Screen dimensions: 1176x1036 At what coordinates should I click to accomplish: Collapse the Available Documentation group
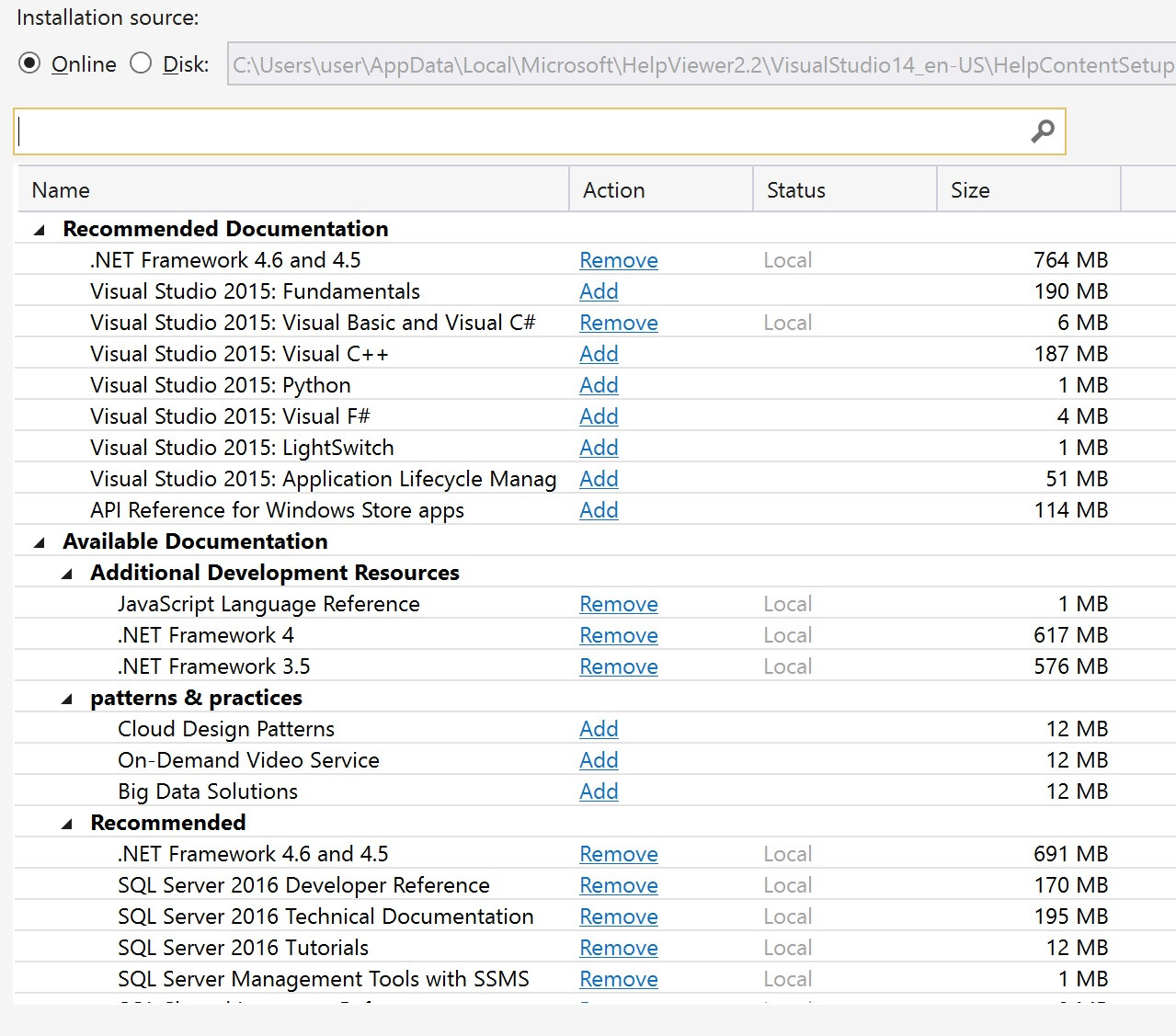(x=40, y=542)
